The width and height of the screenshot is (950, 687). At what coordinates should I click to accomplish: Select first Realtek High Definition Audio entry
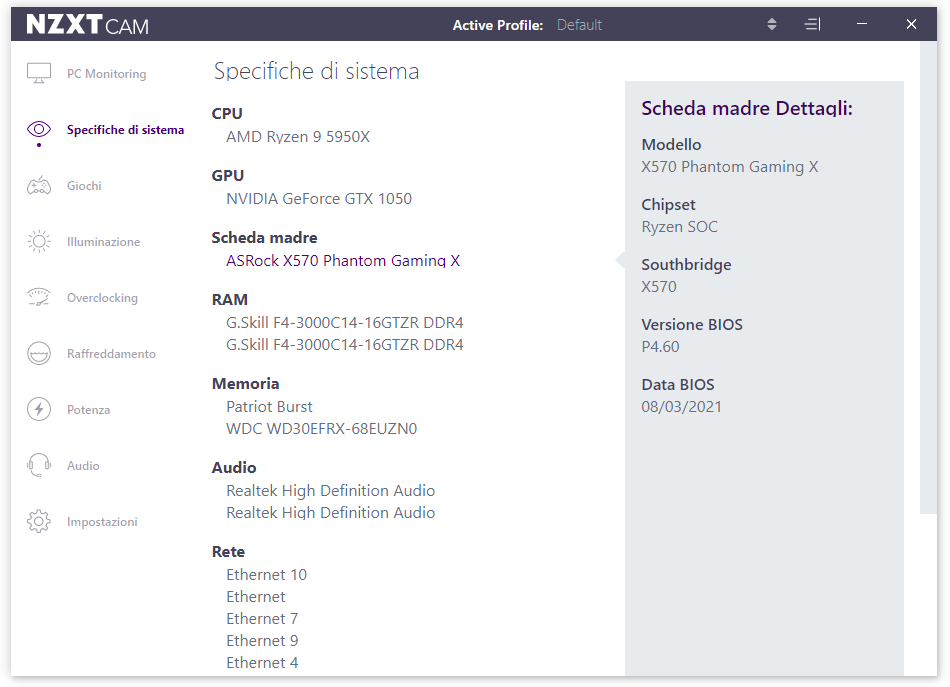(x=331, y=491)
